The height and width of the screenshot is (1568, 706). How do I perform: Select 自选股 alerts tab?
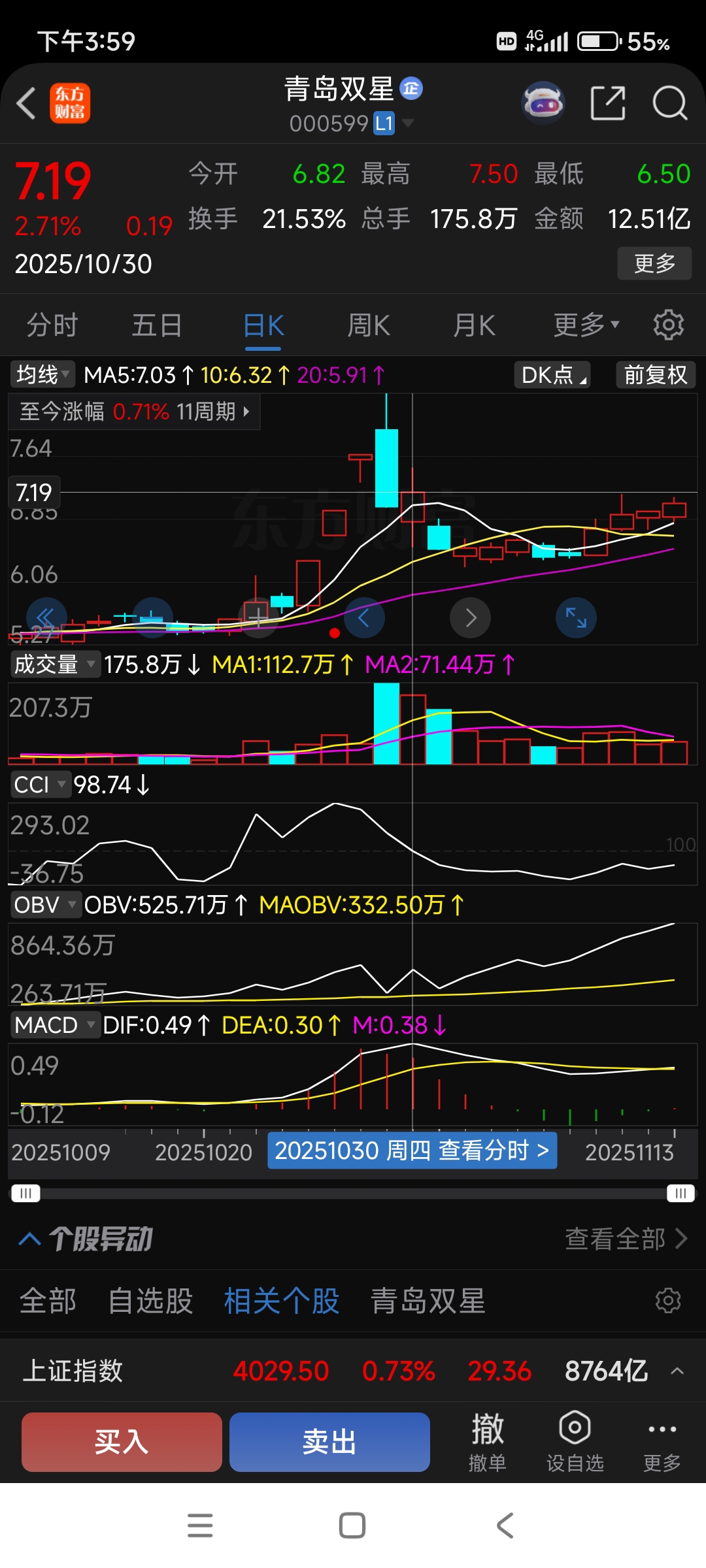(x=150, y=1300)
